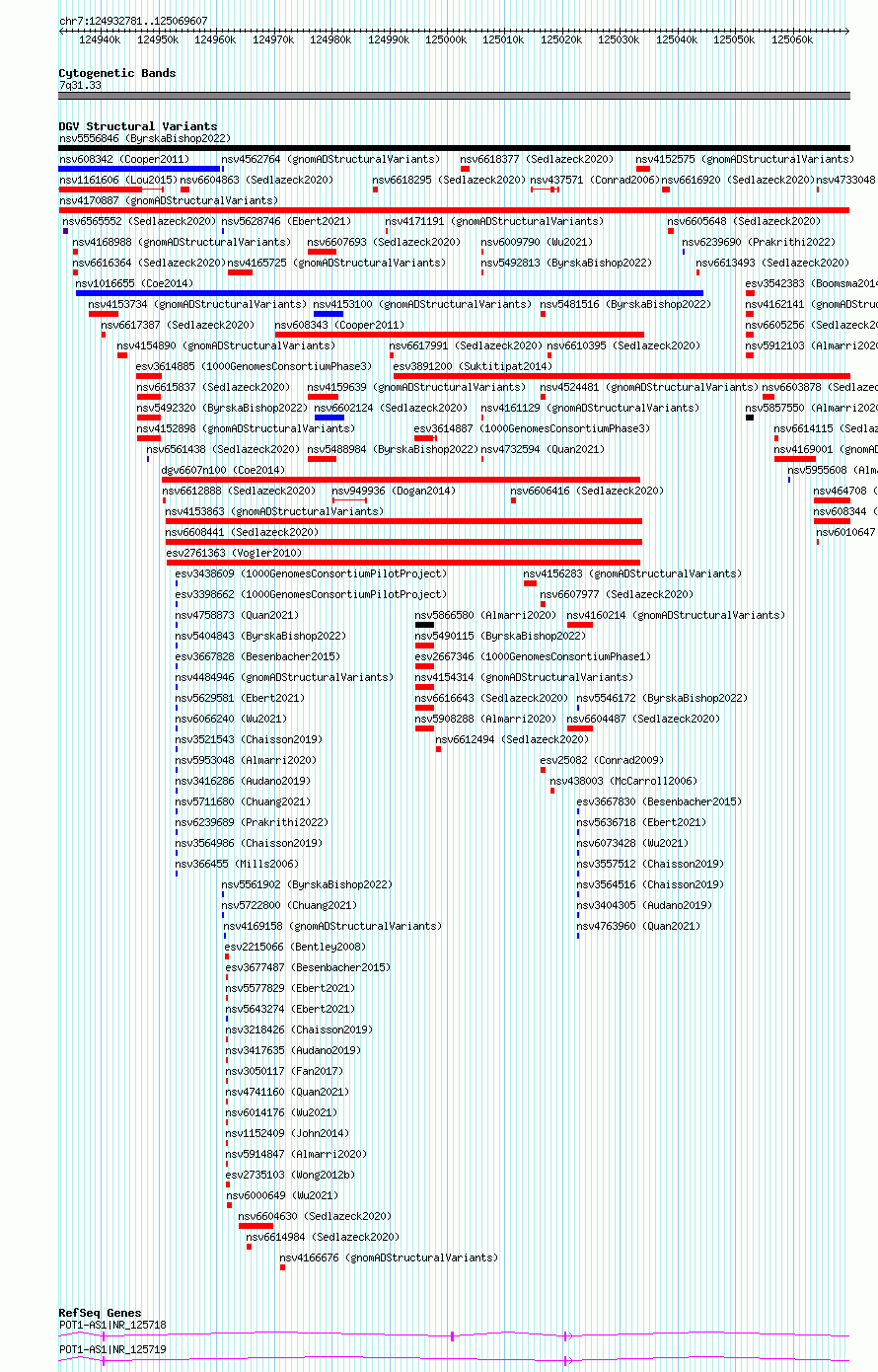
Task: Click the POT1-AS1|NR_125718 gene label
Action: tap(112, 1325)
